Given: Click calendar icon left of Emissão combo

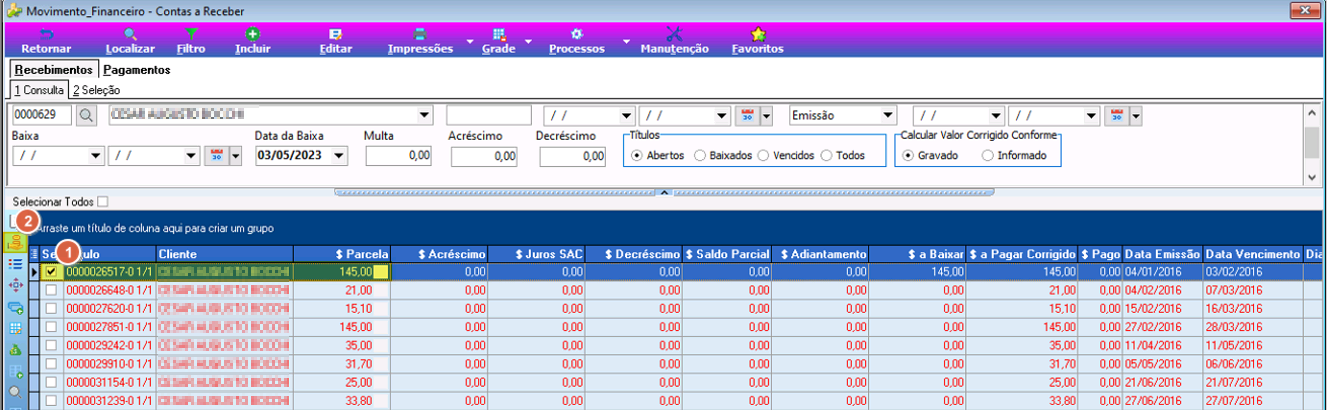Looking at the screenshot, I should 749,115.
